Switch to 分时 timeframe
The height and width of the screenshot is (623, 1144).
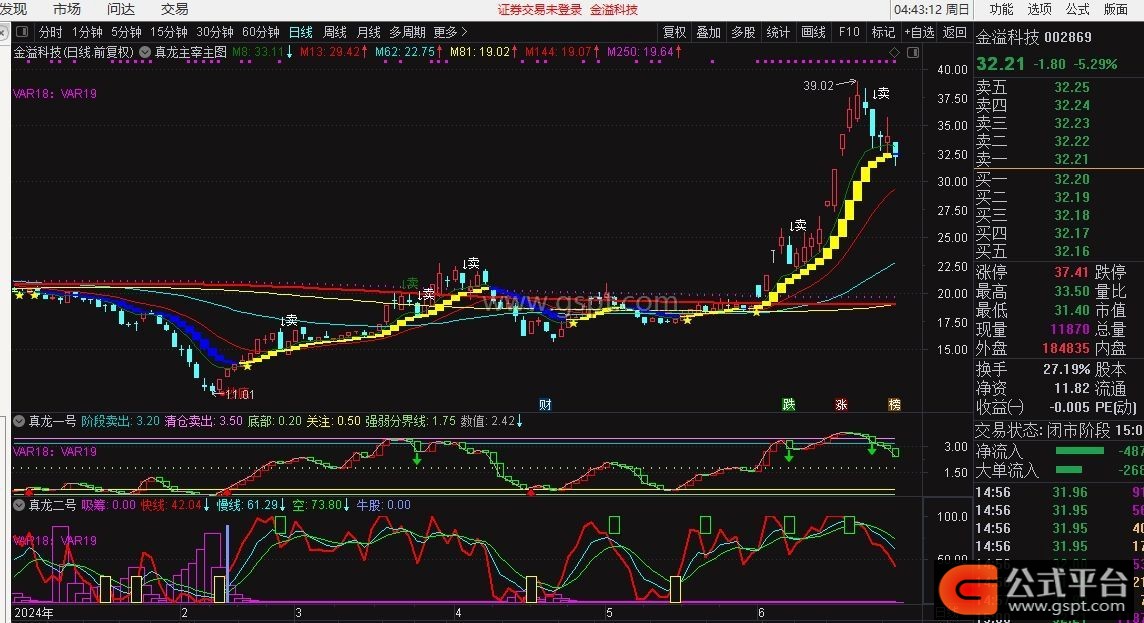click(50, 32)
